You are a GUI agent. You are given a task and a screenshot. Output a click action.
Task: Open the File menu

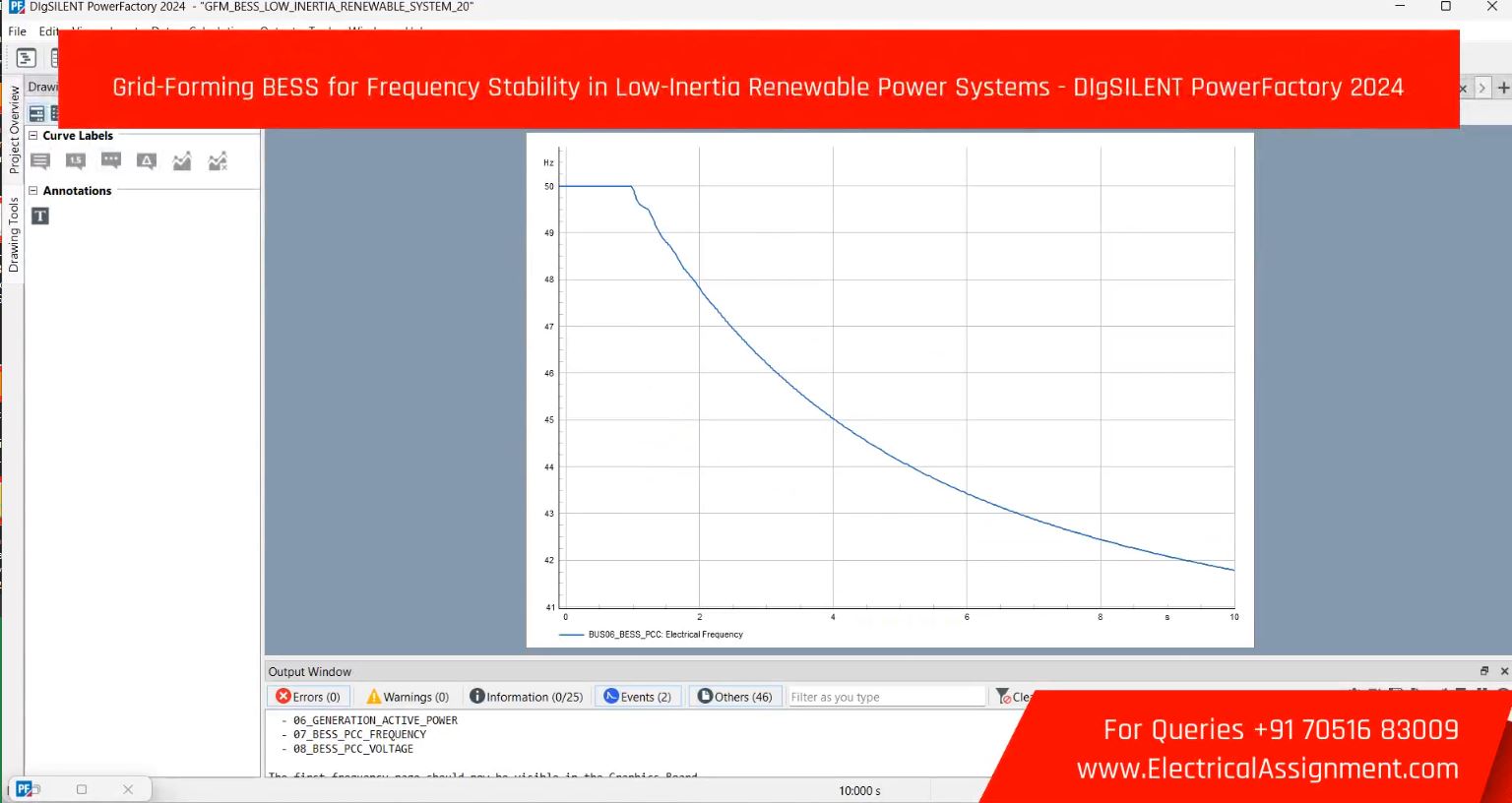(18, 31)
